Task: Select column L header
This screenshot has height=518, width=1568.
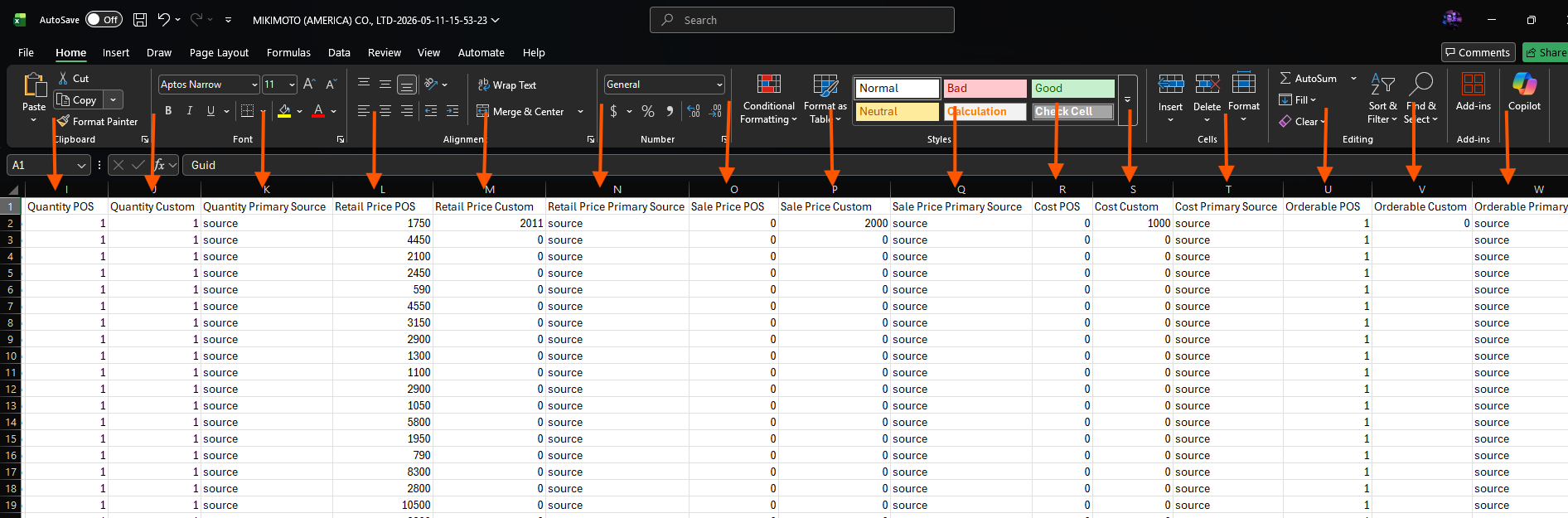Action: point(382,190)
